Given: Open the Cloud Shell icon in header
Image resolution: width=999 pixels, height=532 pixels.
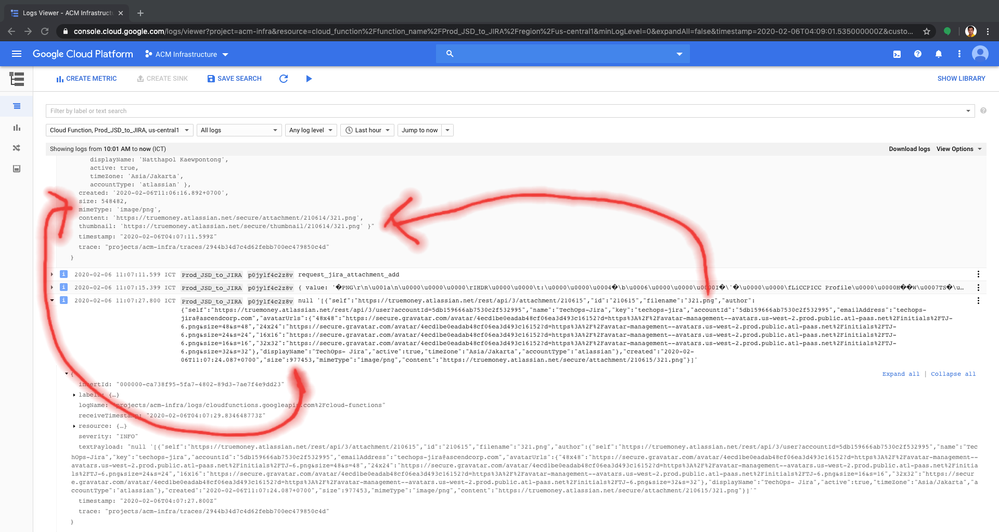Looking at the screenshot, I should click(x=896, y=54).
